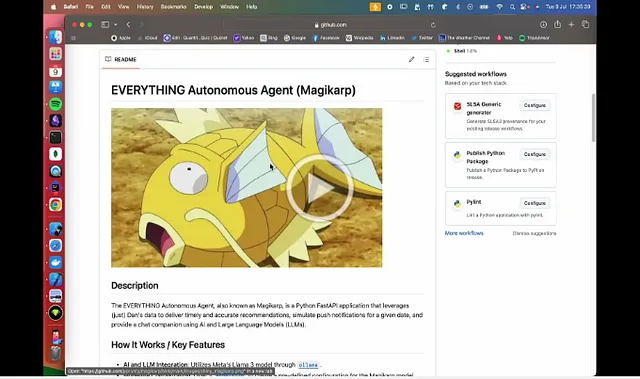Go forward in Safari
Viewport: 640px width, 379px height.
coord(141,24)
